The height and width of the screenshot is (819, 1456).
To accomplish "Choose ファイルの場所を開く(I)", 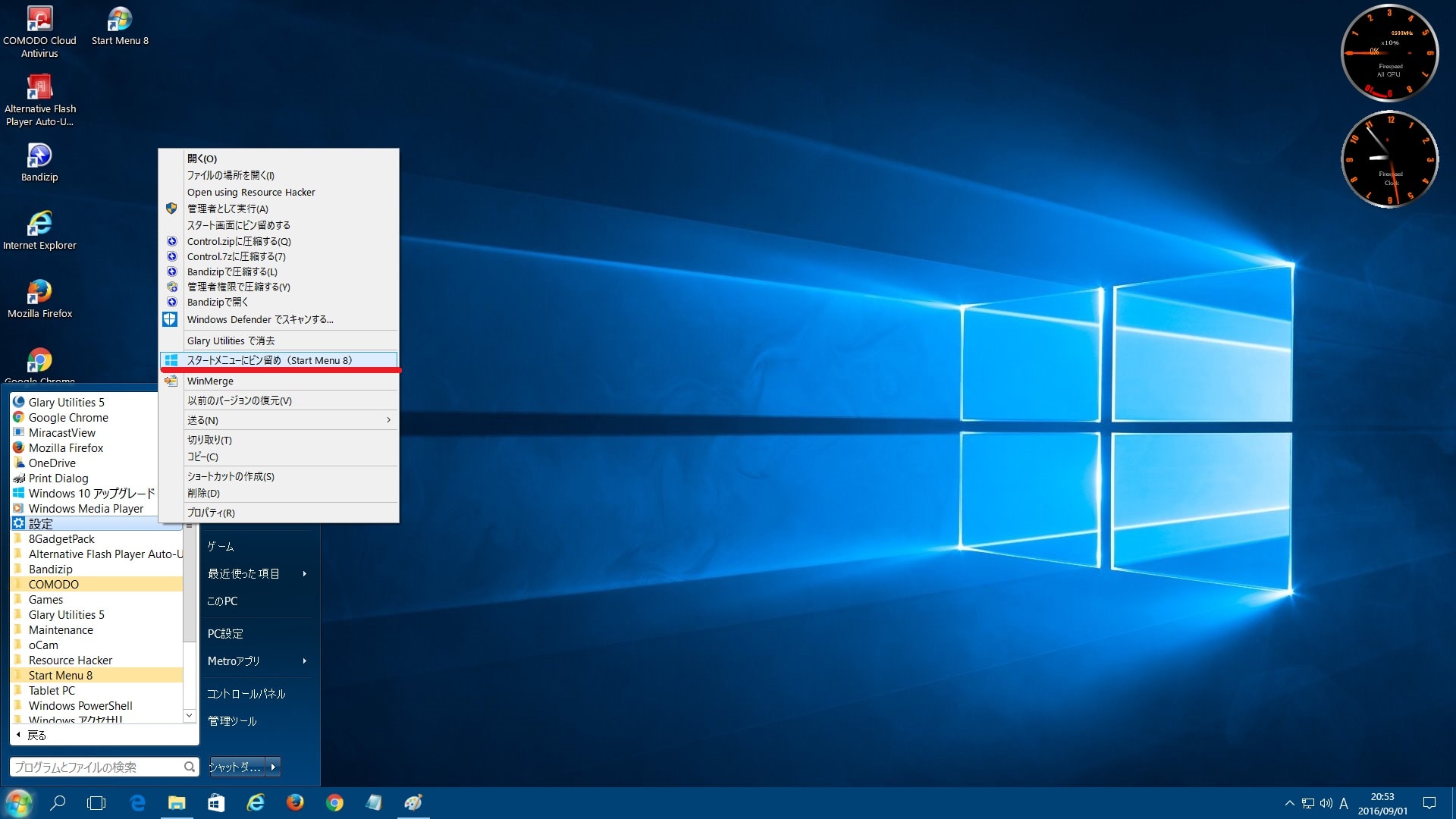I will pos(279,175).
